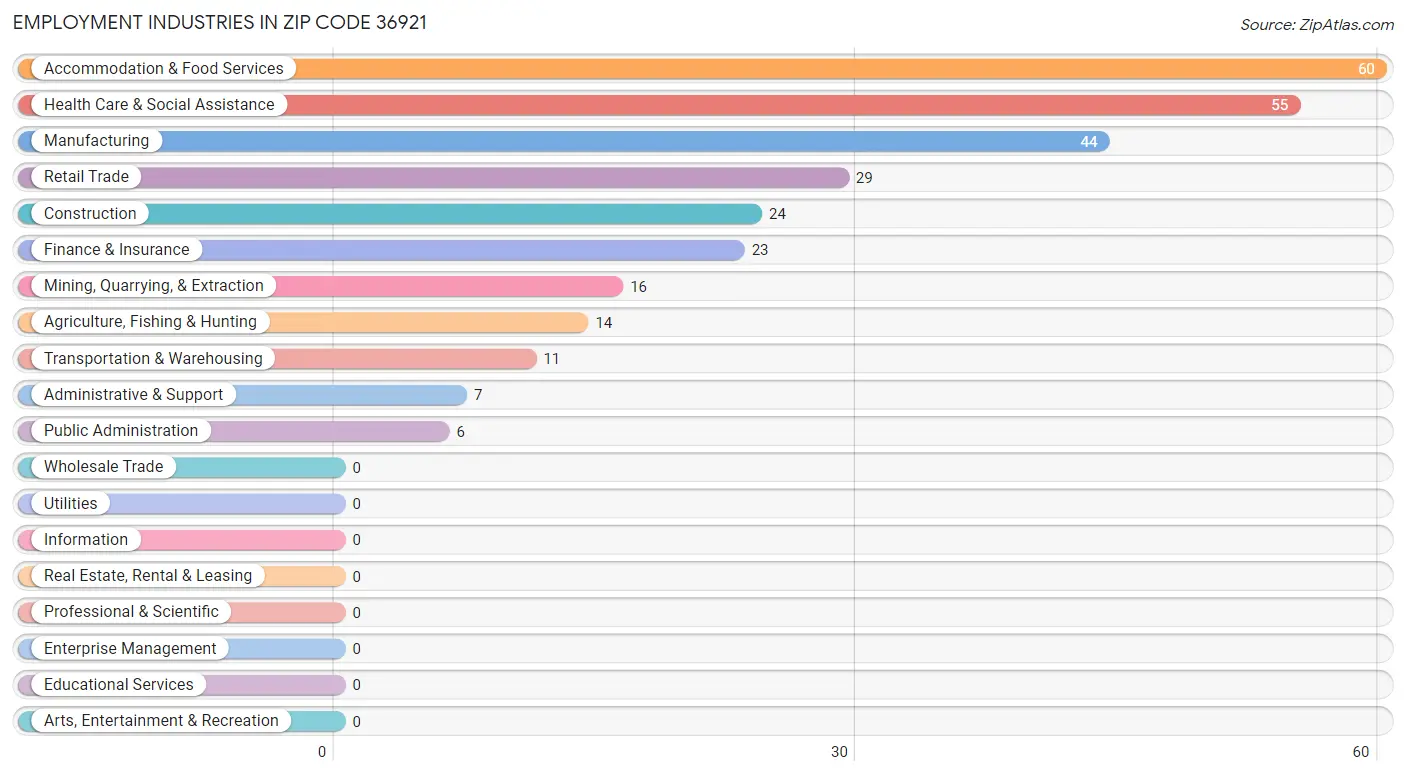Click the Source: ZipAtlas.com credit text
This screenshot has height=776, width=1406.
pyautogui.click(x=1317, y=25)
